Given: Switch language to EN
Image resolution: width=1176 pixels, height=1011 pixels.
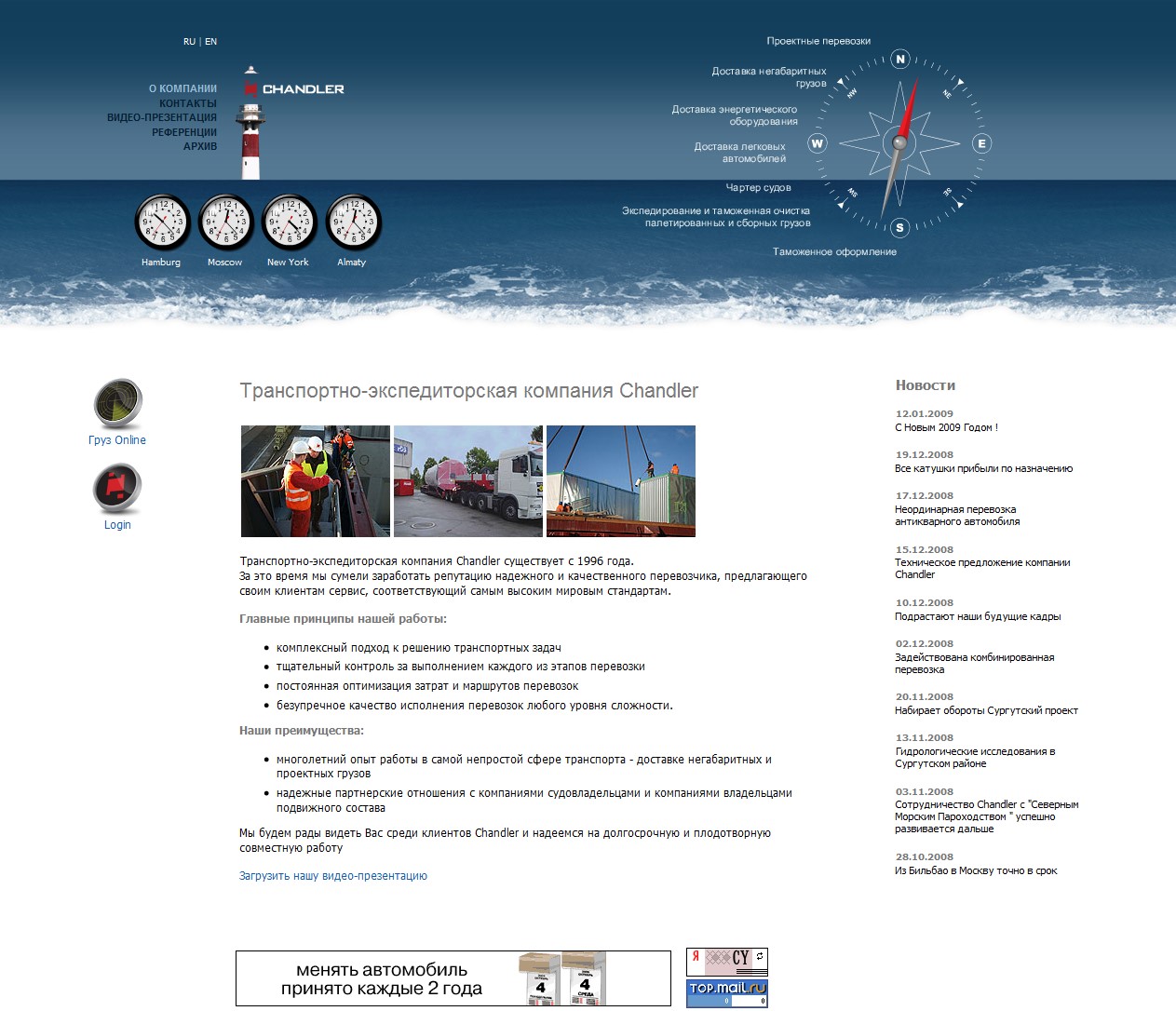Looking at the screenshot, I should point(210,42).
